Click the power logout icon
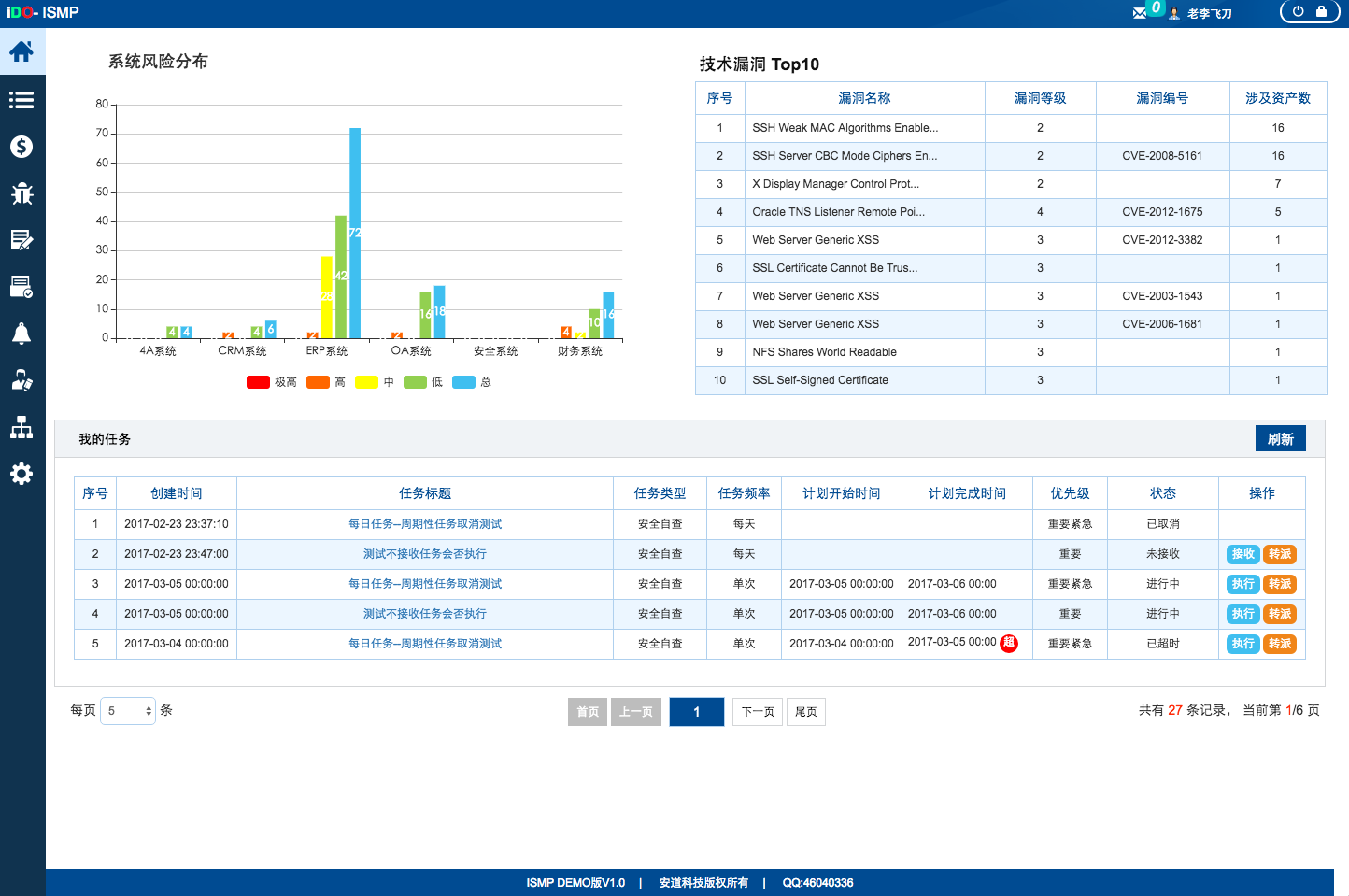This screenshot has height=896, width=1349. click(1298, 12)
